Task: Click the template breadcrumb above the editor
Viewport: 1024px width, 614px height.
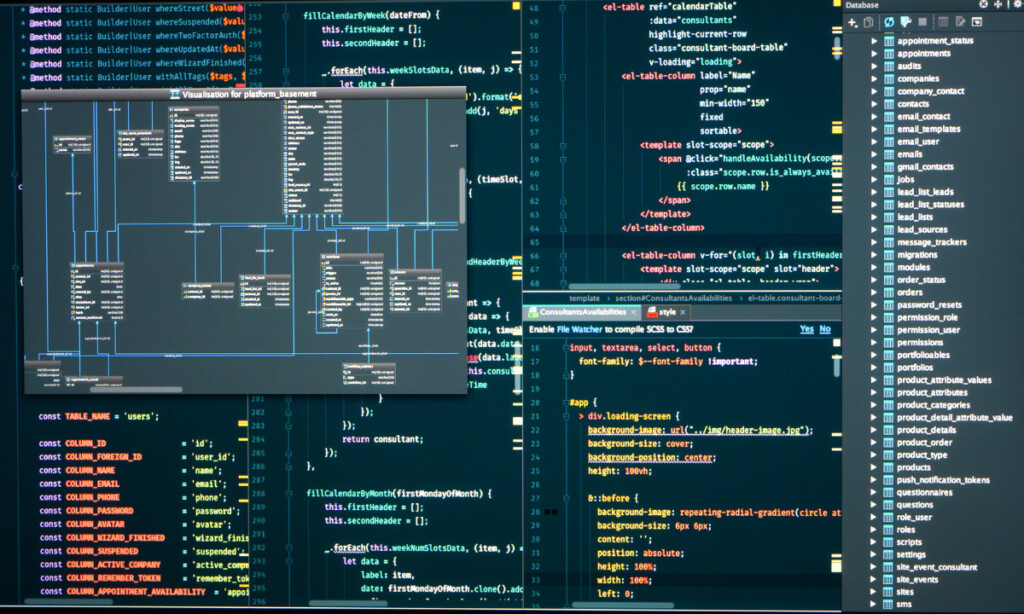Action: coord(582,298)
